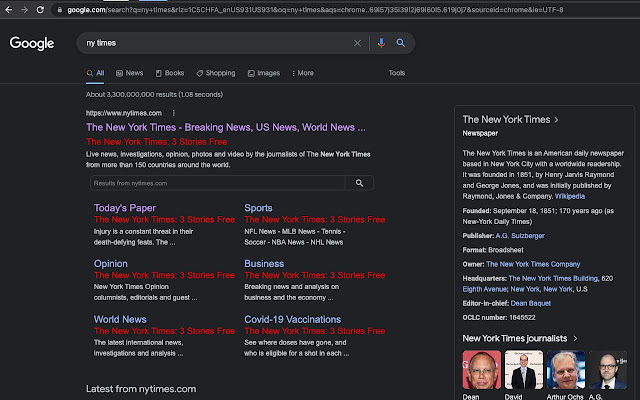
Task: Open the Today's Paper sitelink
Action: click(x=125, y=208)
